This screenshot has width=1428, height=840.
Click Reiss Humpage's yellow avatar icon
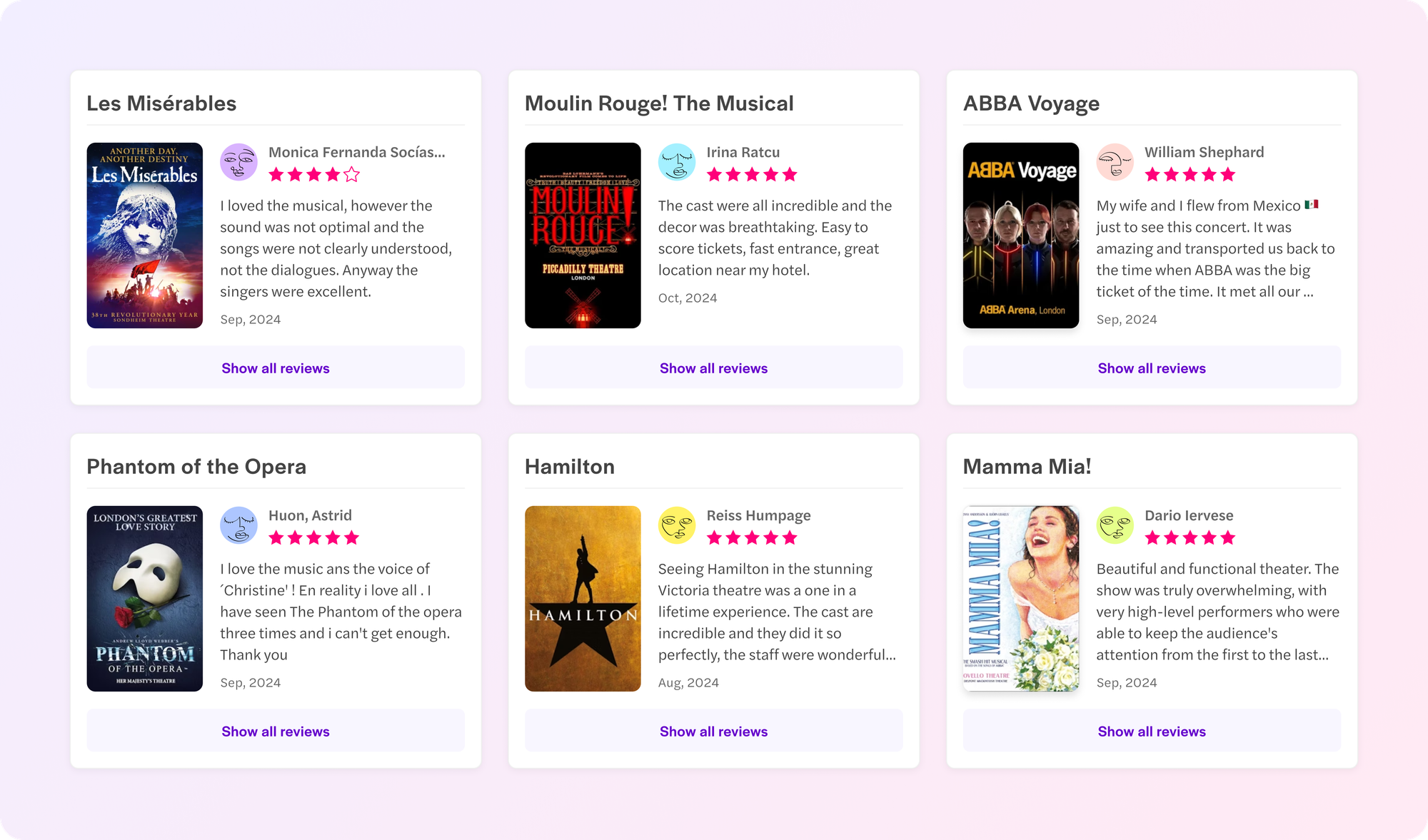676,525
